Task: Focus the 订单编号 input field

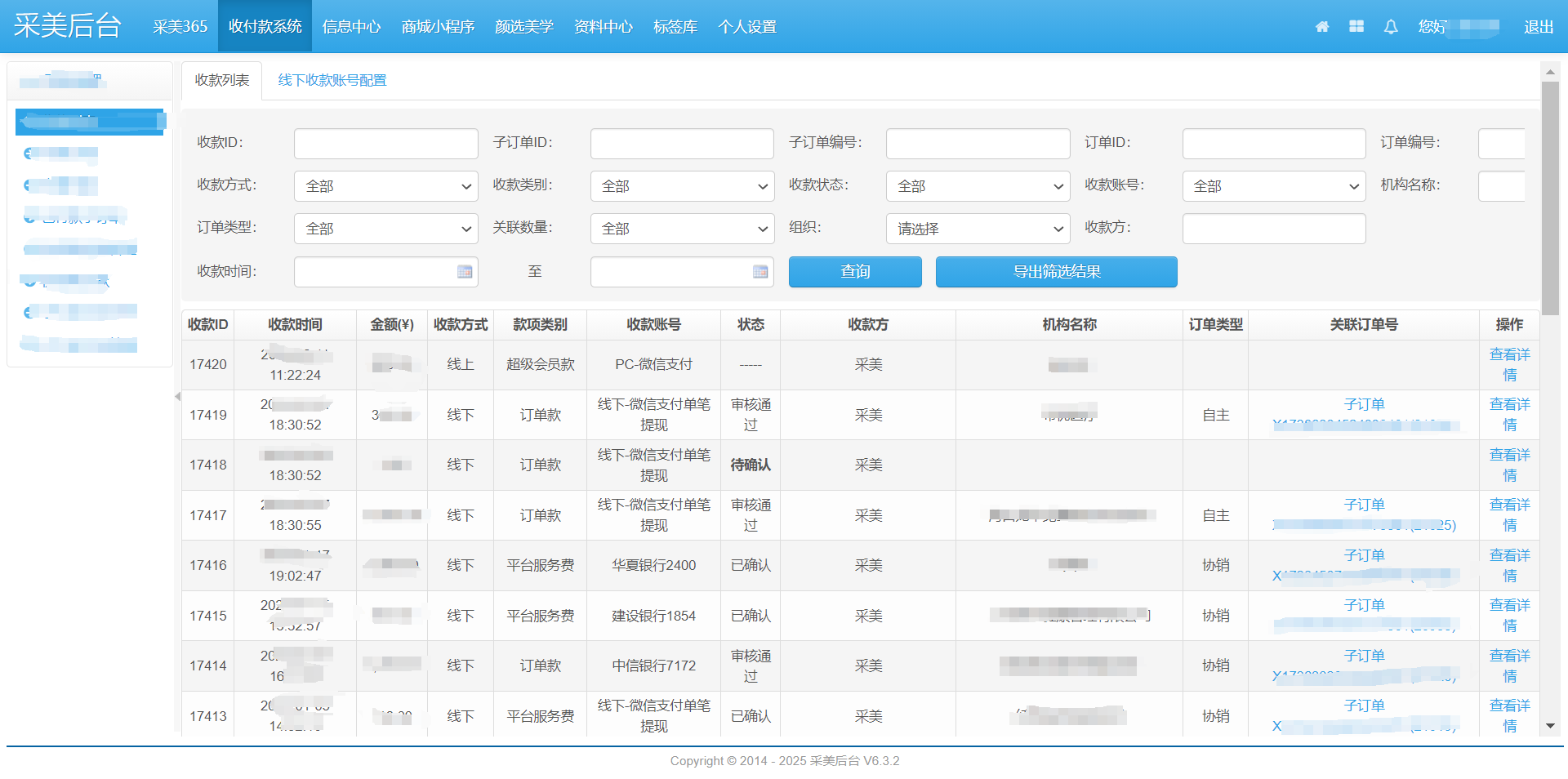Action: click(1502, 144)
